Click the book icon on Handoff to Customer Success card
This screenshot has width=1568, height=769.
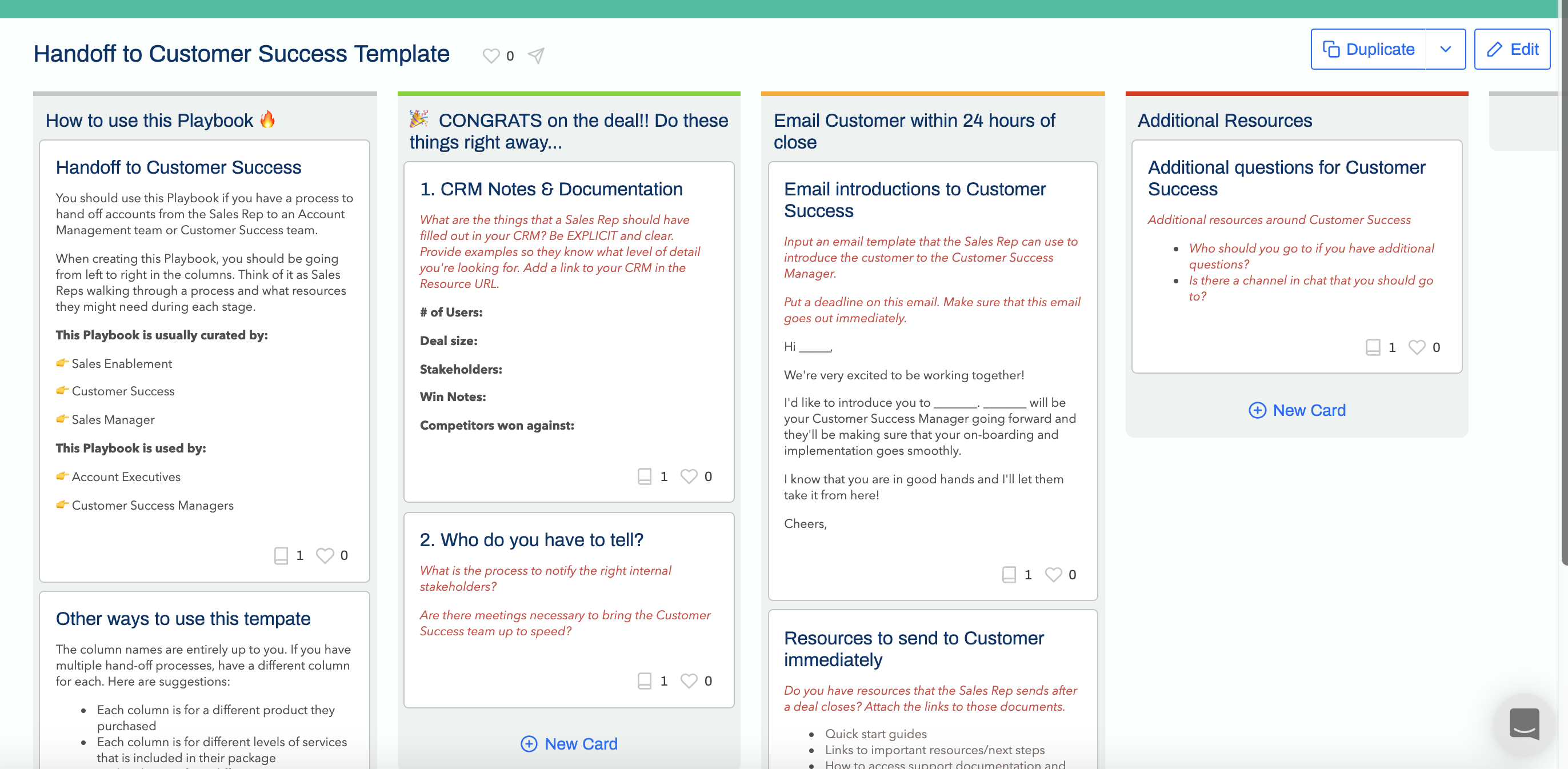point(281,555)
